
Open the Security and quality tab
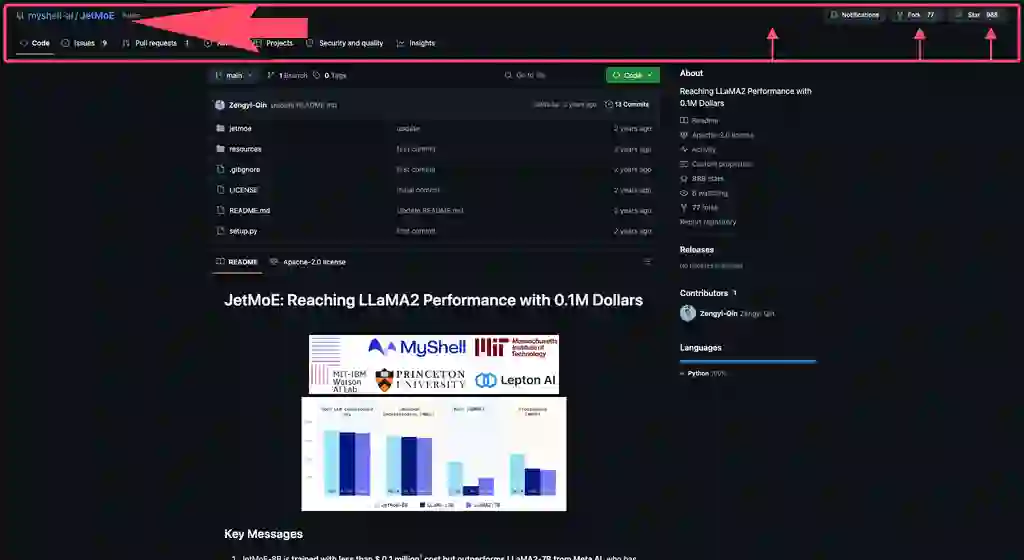coord(345,43)
